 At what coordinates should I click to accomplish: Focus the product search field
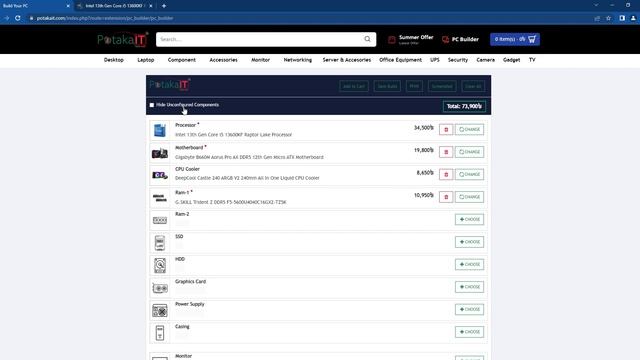pos(260,39)
